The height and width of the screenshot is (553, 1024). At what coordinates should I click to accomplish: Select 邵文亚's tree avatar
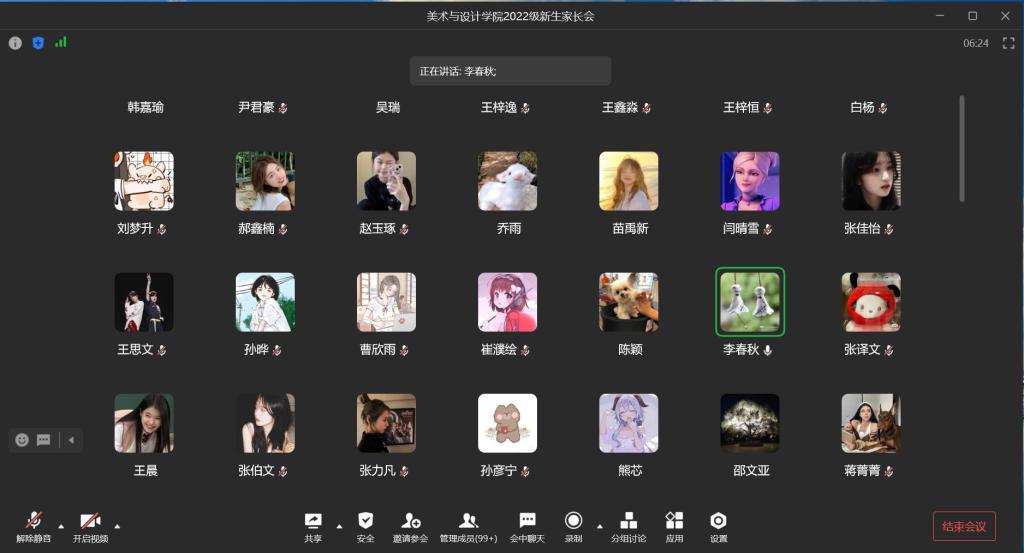[x=750, y=423]
